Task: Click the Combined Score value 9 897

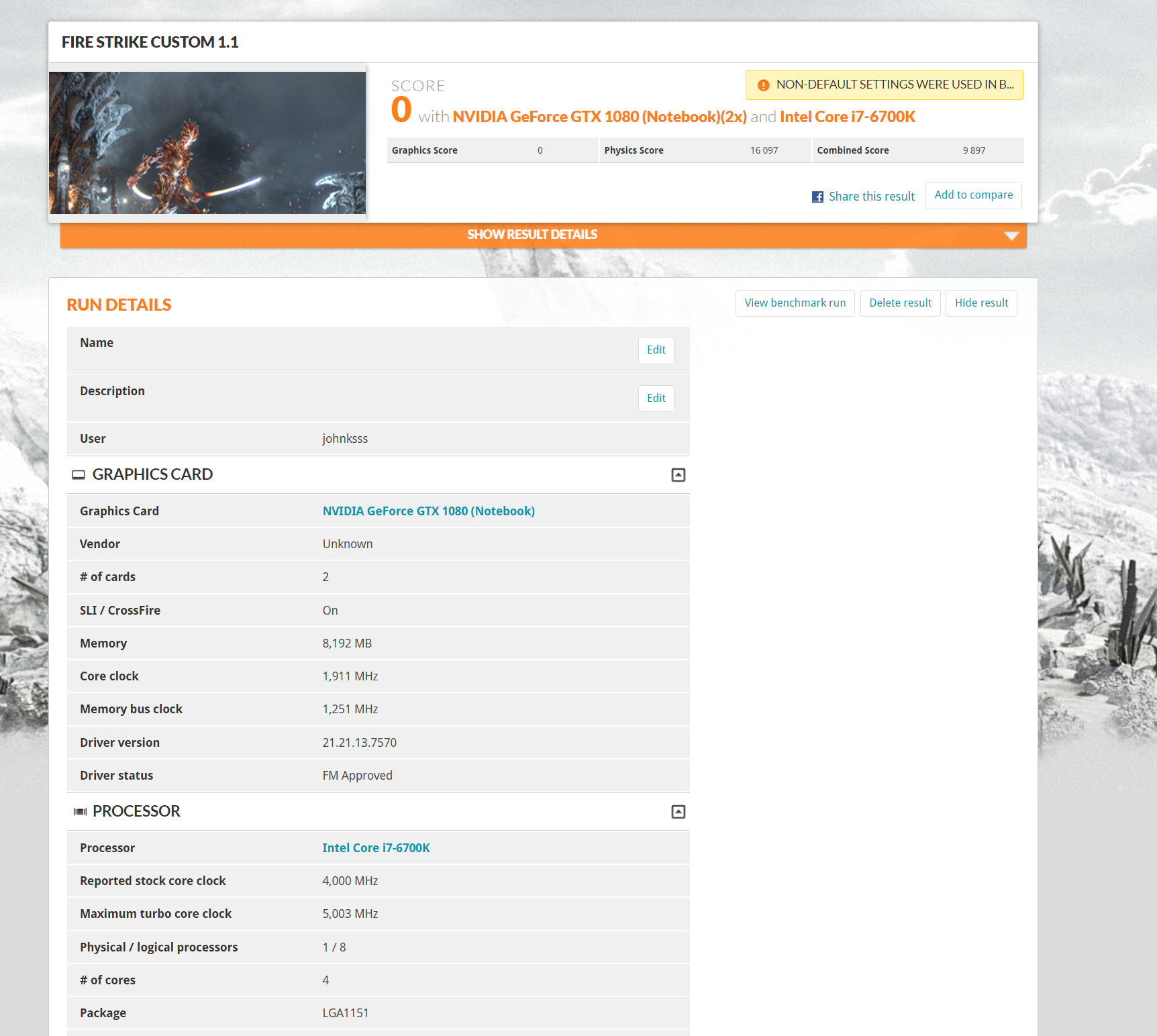Action: [974, 150]
